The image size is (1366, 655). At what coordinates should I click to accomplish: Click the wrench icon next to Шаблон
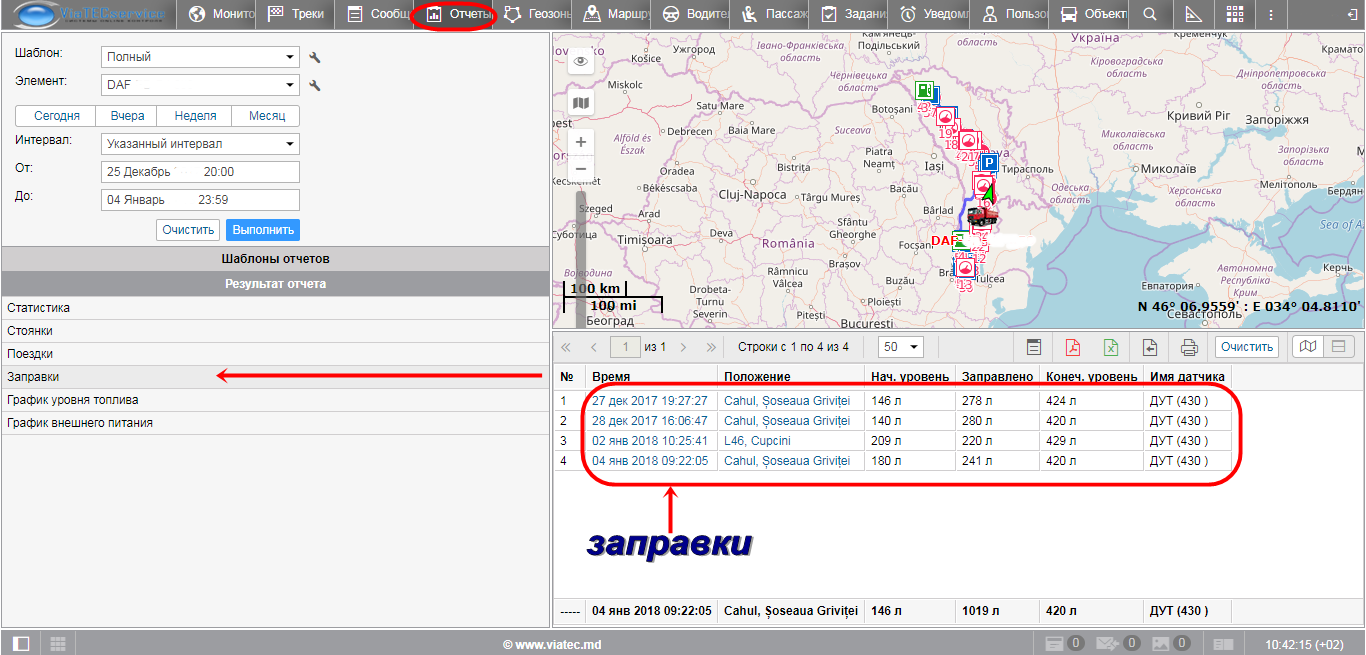tap(315, 58)
